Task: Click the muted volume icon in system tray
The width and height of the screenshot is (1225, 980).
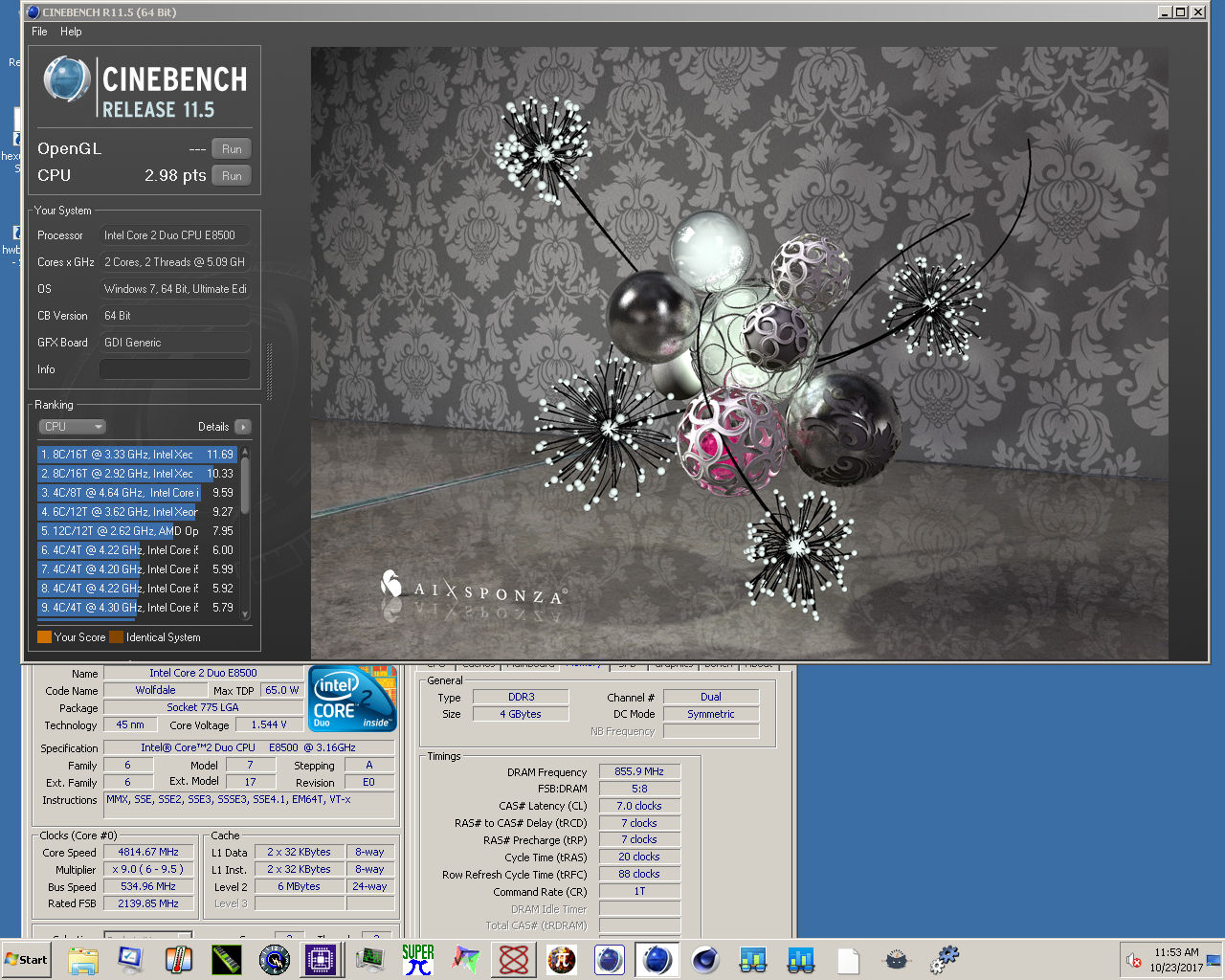Action: [1134, 960]
